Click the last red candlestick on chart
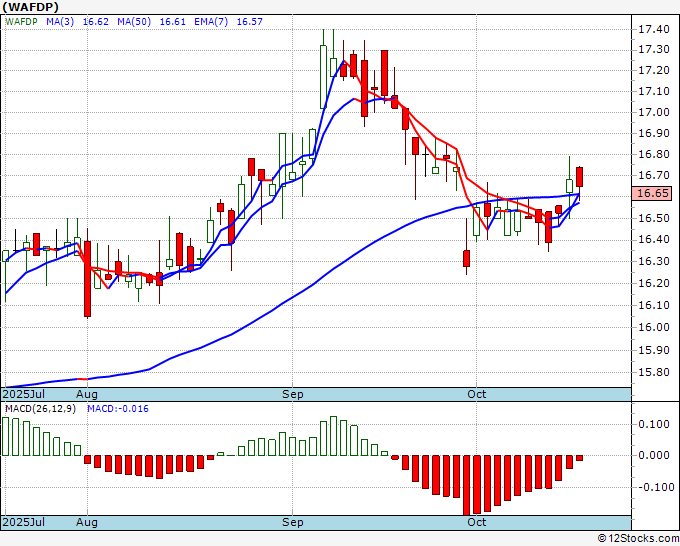The image size is (680, 546). point(579,176)
